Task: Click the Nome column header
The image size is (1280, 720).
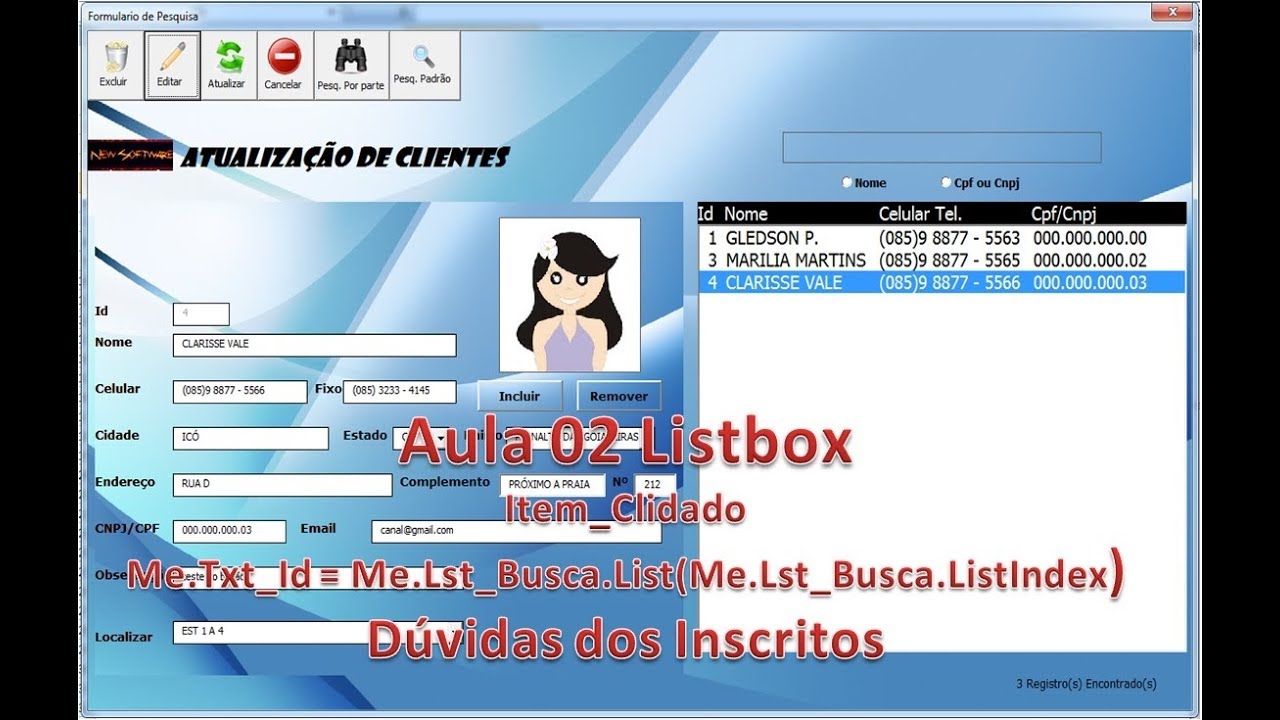Action: click(x=746, y=213)
